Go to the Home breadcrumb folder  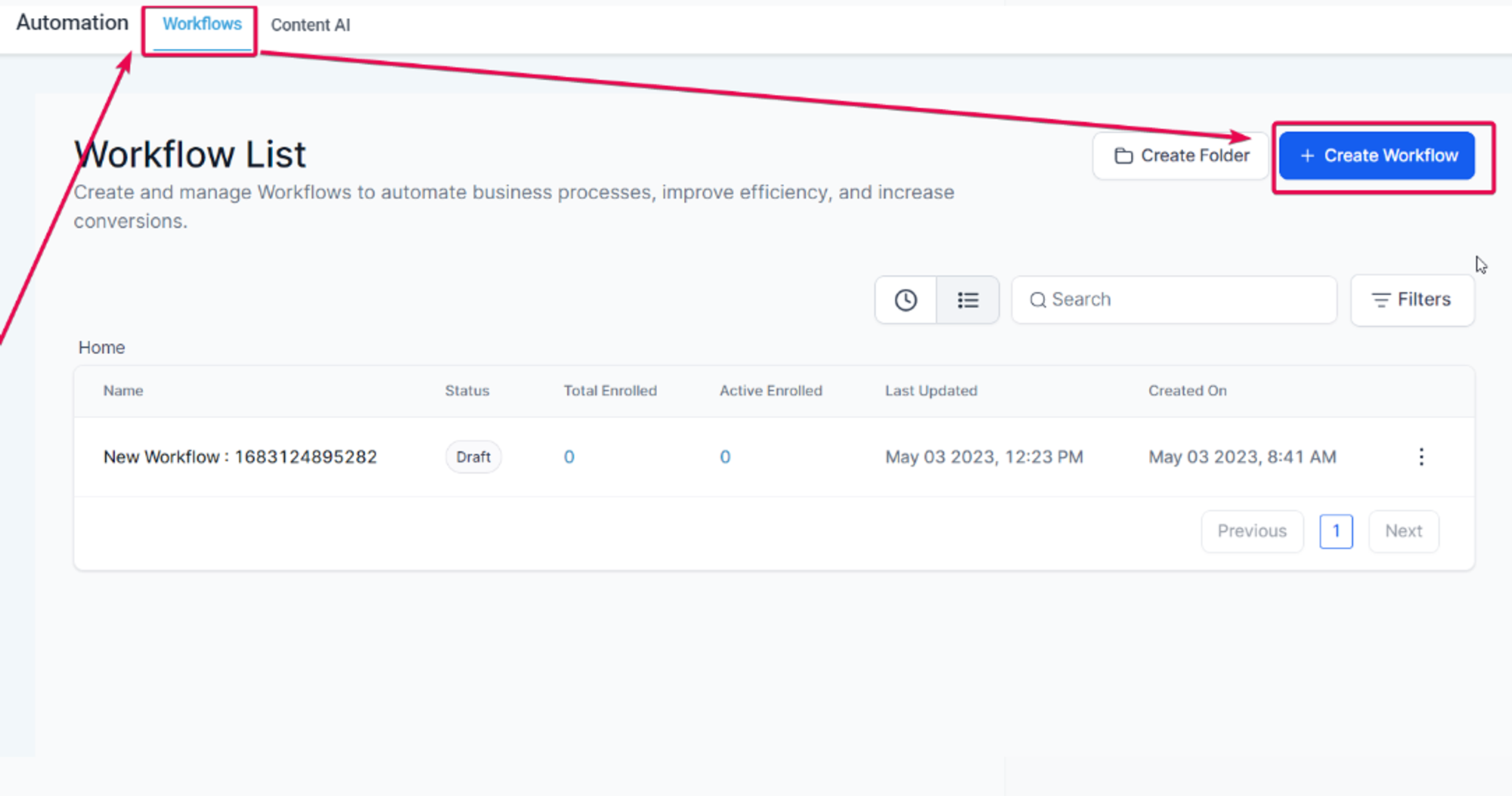(x=101, y=348)
